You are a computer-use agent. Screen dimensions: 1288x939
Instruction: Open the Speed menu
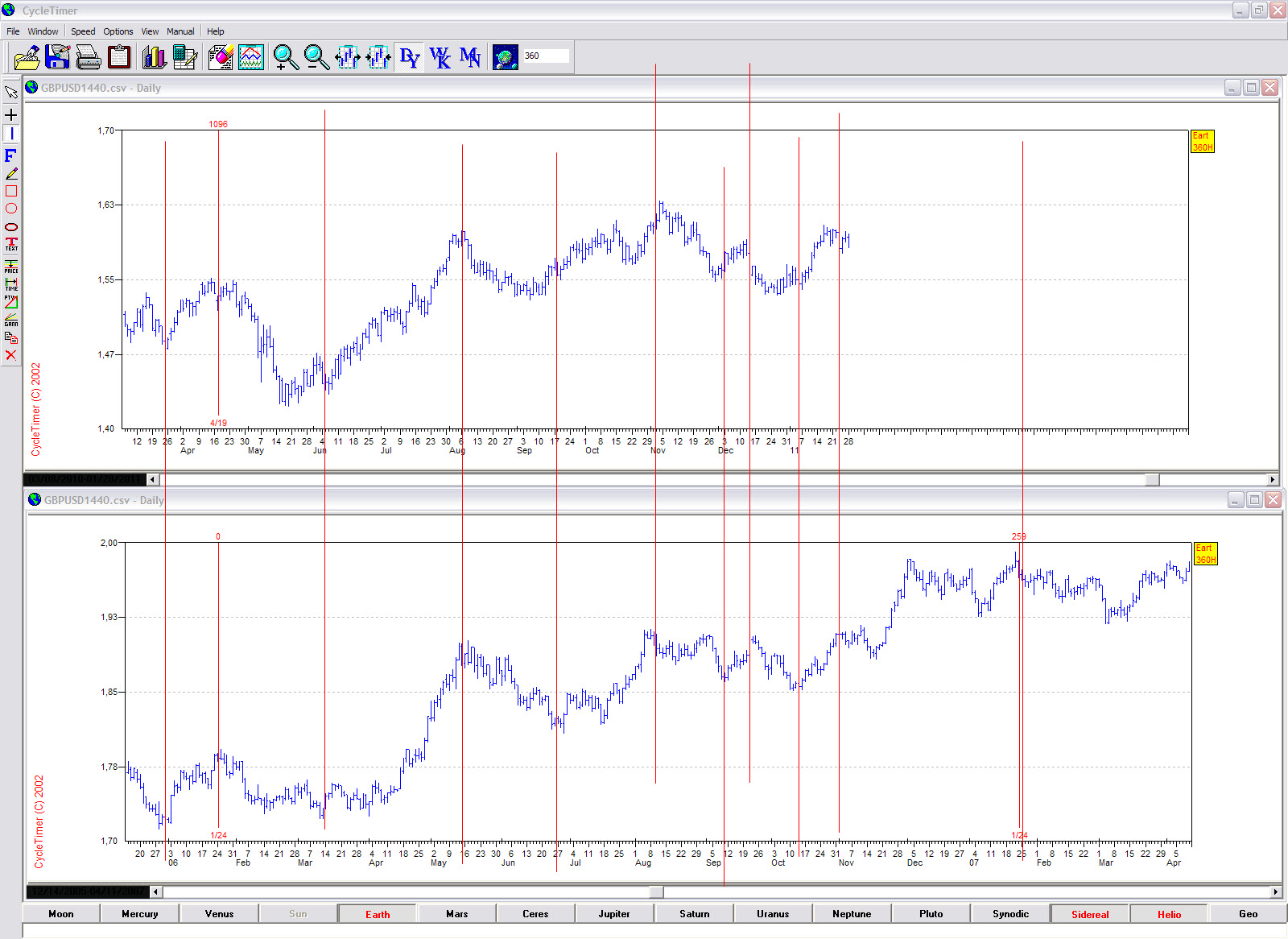tap(83, 31)
